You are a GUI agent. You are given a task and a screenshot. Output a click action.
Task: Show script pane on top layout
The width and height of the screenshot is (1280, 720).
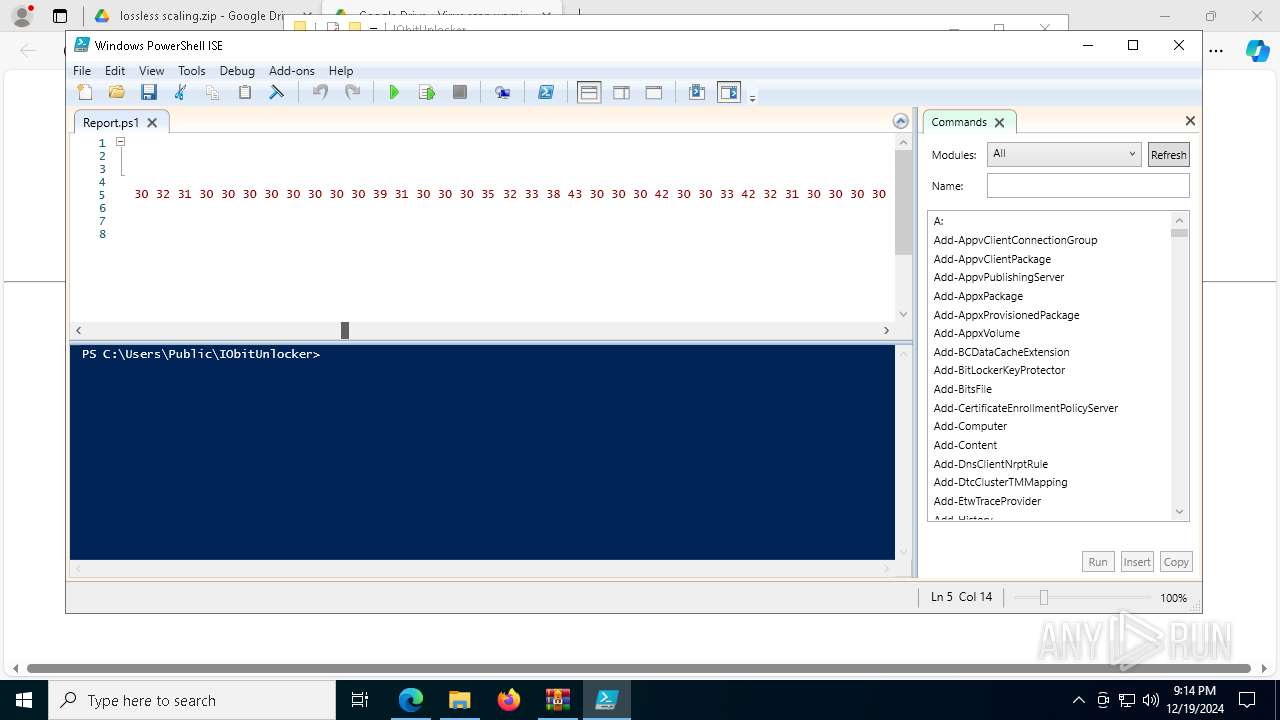(x=589, y=93)
